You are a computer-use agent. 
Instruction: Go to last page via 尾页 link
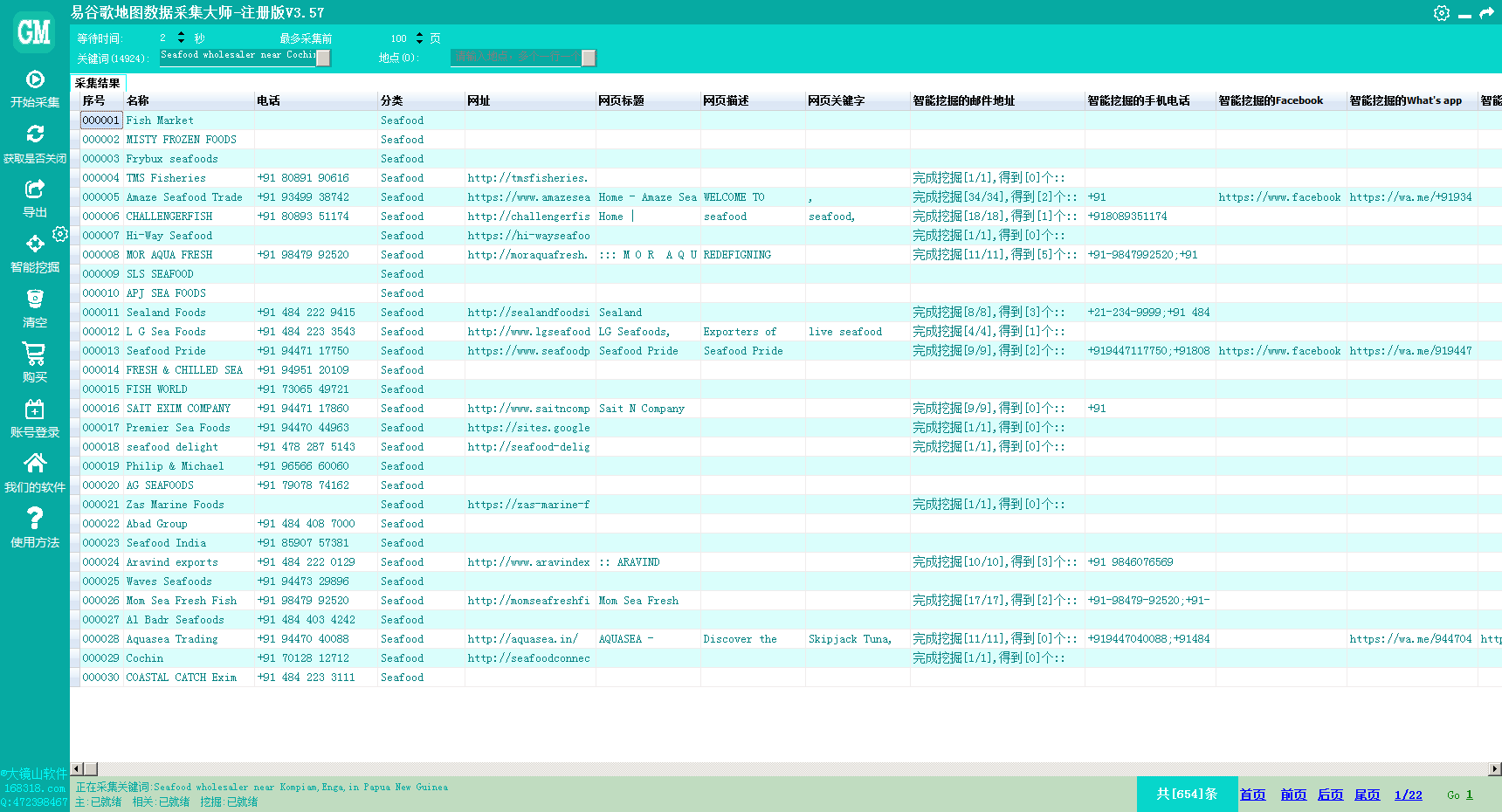(1368, 795)
